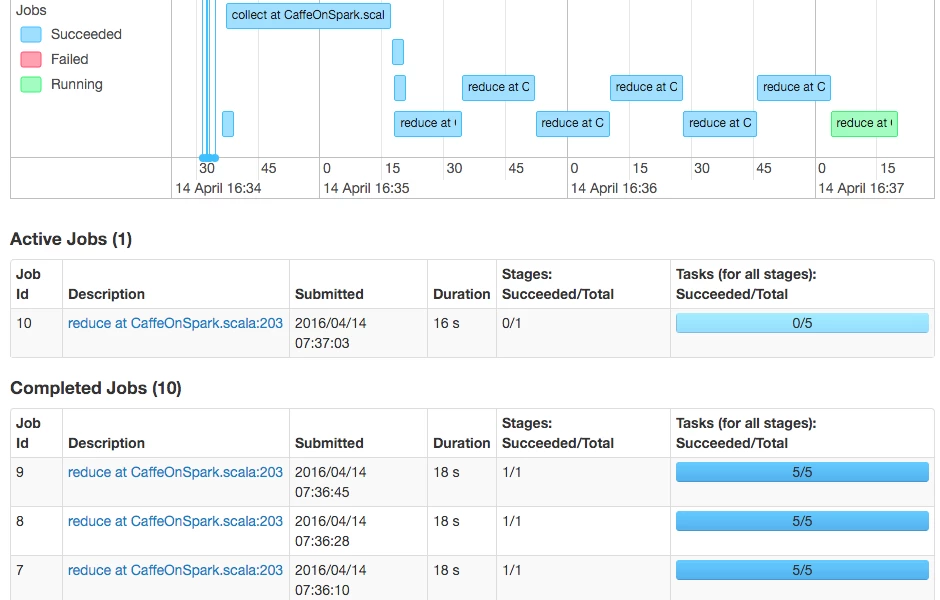This screenshot has width=940, height=600.
Task: Select the green running 'reduce at' timeline bar
Action: click(x=864, y=123)
